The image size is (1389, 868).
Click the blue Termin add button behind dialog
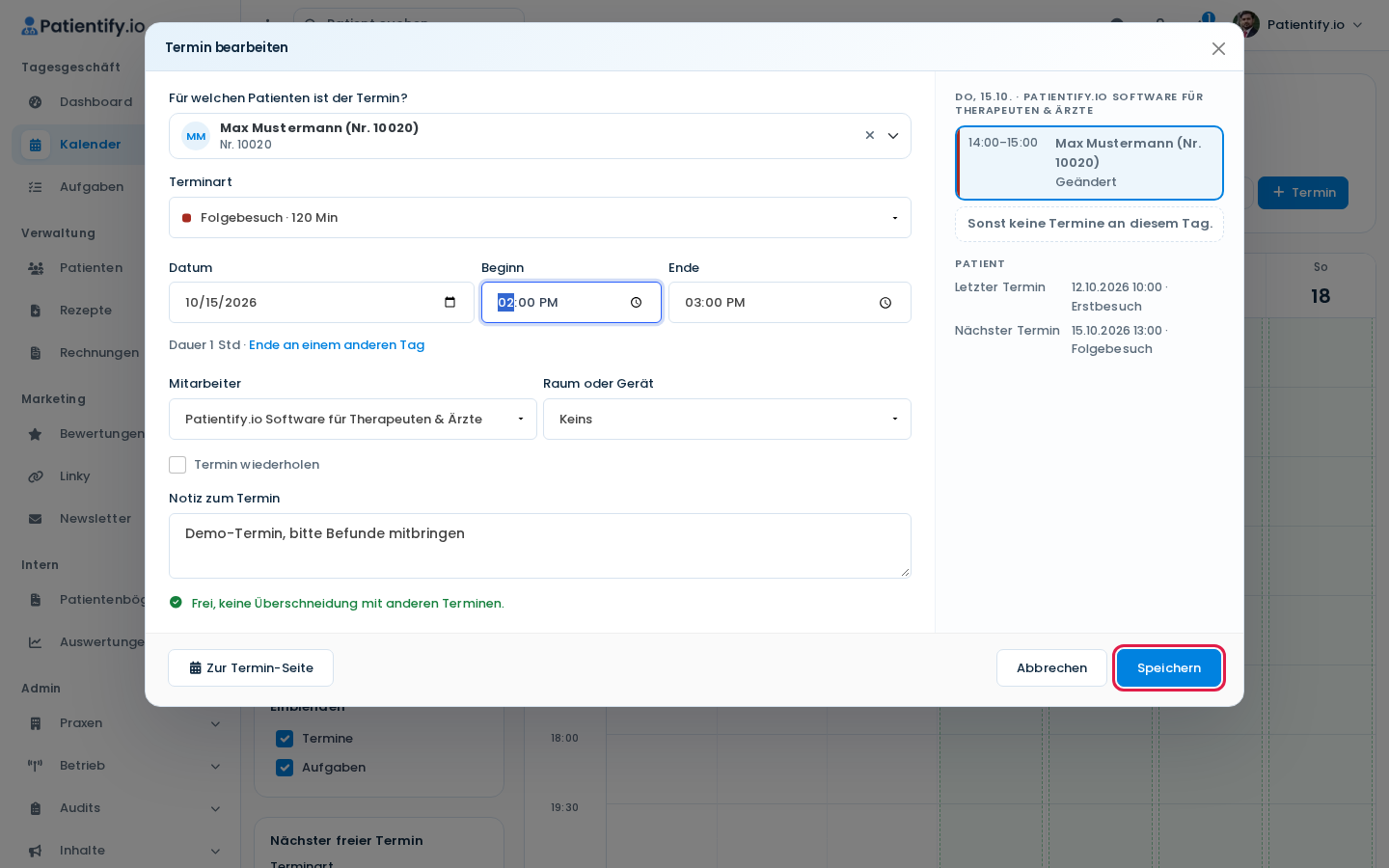1303,193
